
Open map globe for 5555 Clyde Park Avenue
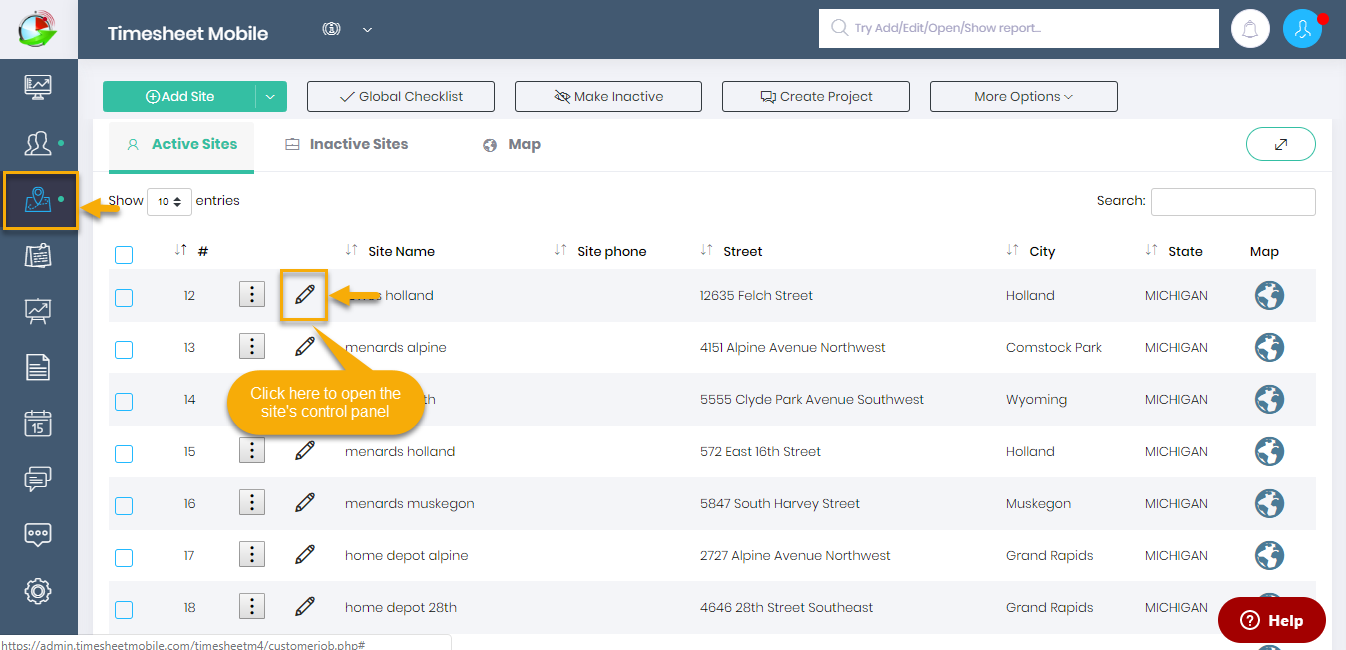(x=1270, y=399)
